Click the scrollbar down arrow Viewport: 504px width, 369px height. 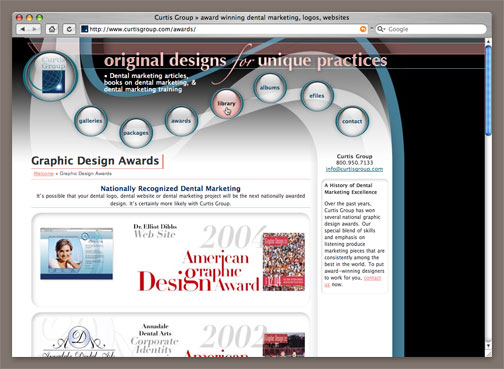pos(488,346)
